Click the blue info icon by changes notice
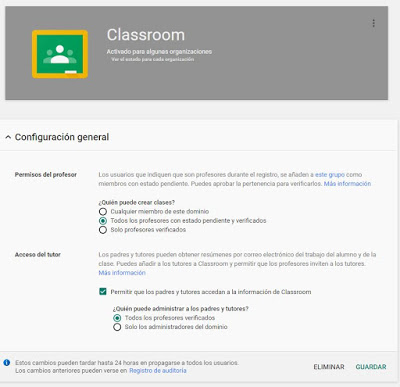400x387 pixels. pos(7,362)
